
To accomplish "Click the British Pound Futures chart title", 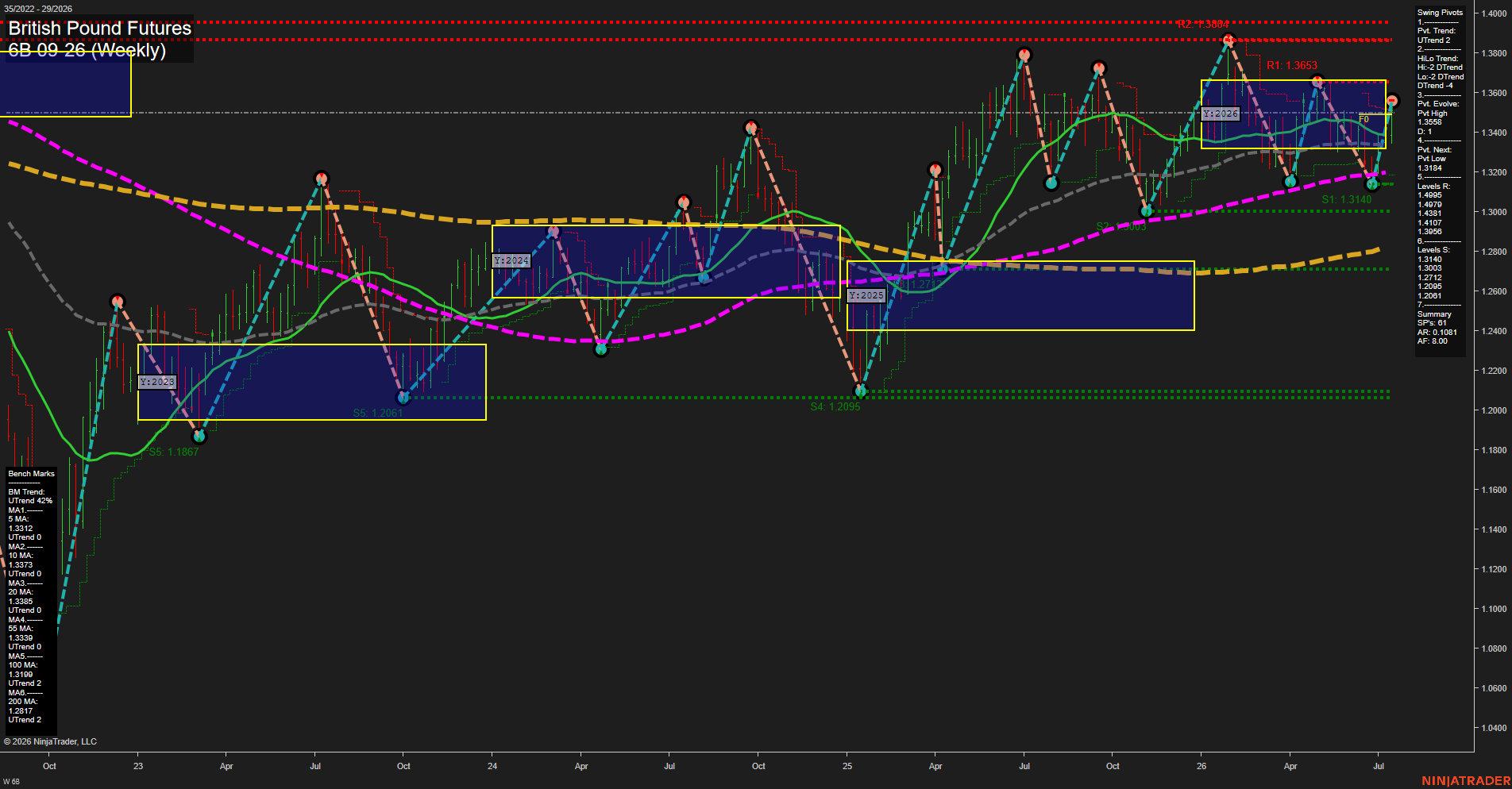I will click(100, 29).
